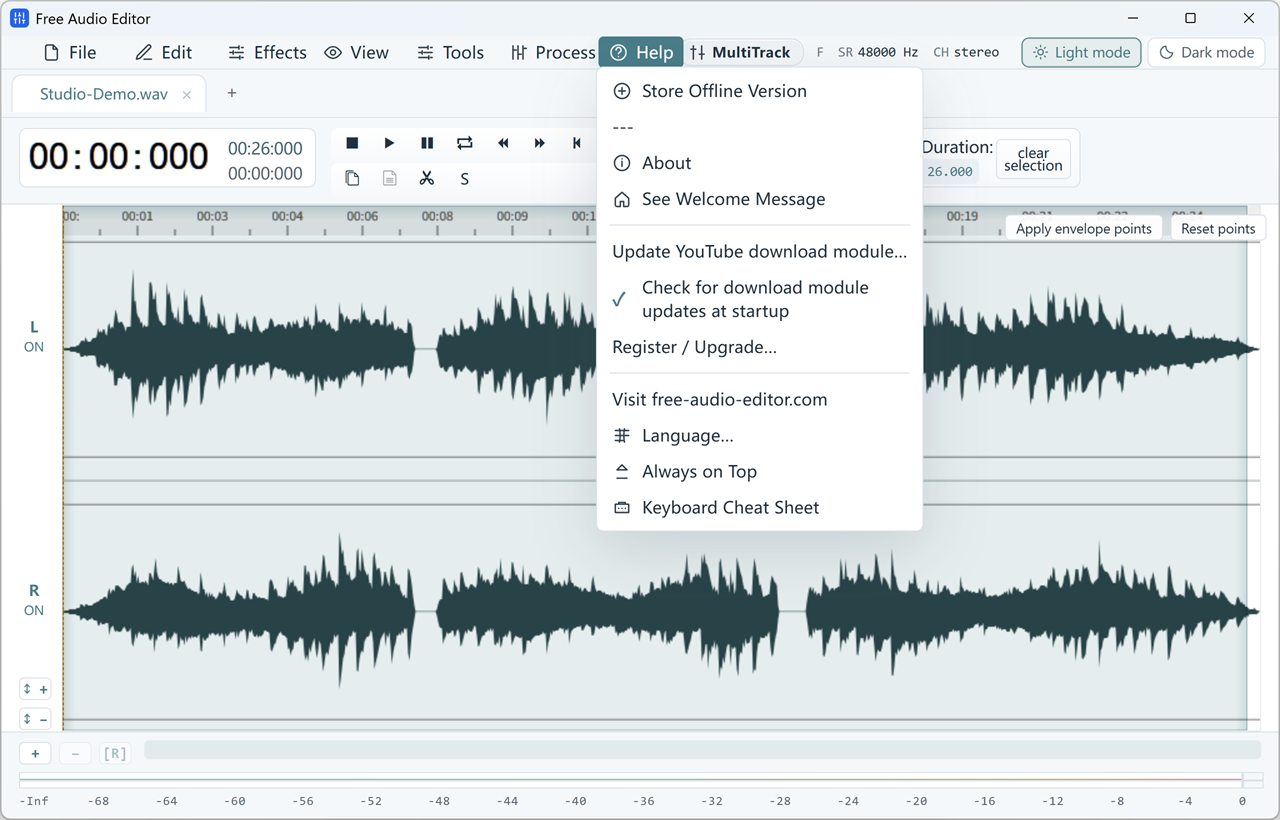Open the Process menu
Viewport: 1280px width, 820px height.
click(x=552, y=52)
